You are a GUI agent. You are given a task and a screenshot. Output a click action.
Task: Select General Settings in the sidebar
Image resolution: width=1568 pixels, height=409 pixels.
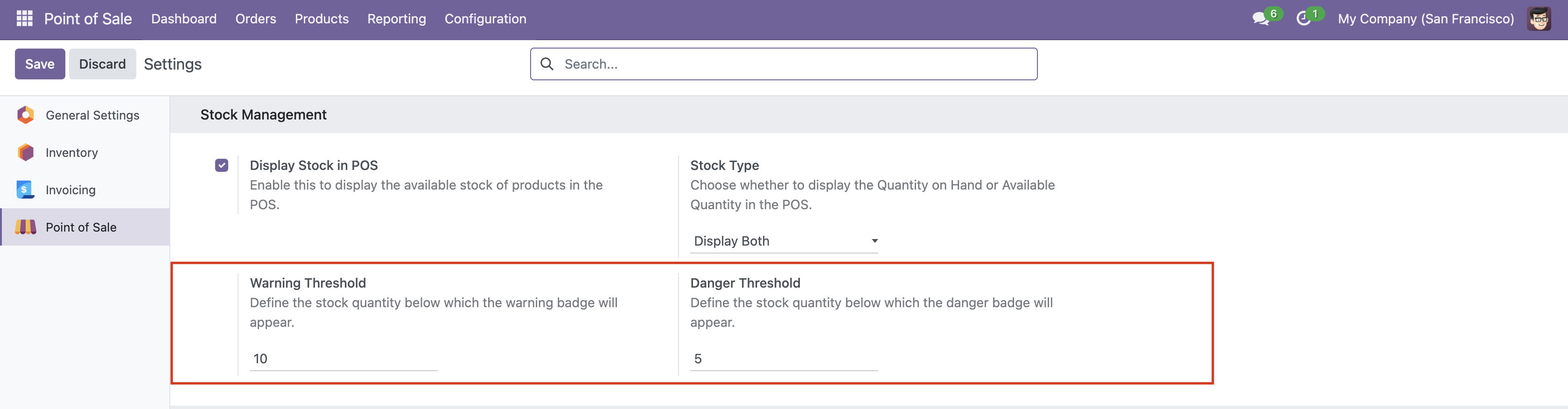pos(92,115)
